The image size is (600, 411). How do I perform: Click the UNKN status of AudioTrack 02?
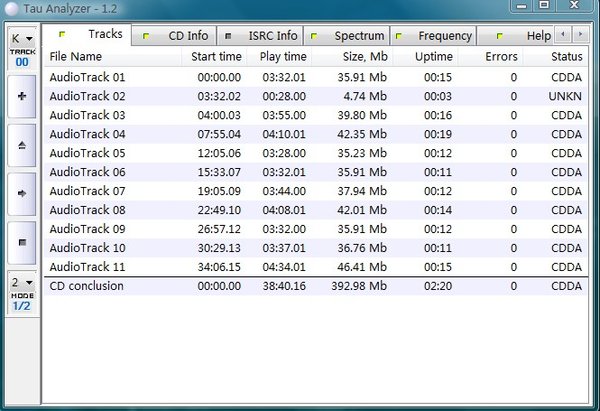pos(565,96)
